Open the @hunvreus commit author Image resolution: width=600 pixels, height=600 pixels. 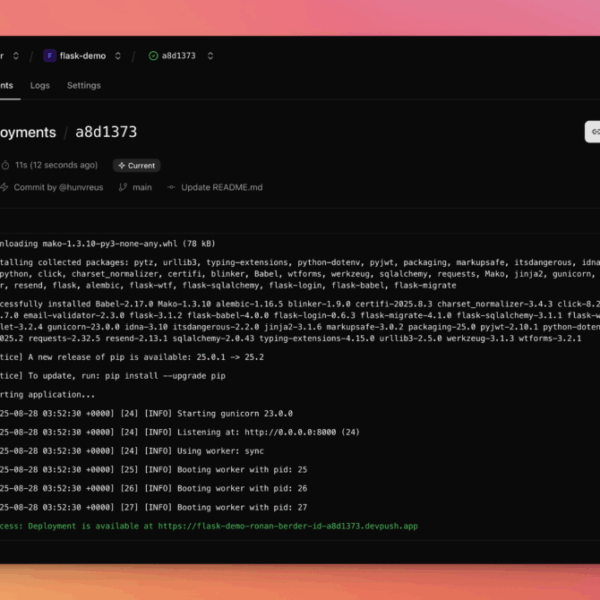[81, 188]
